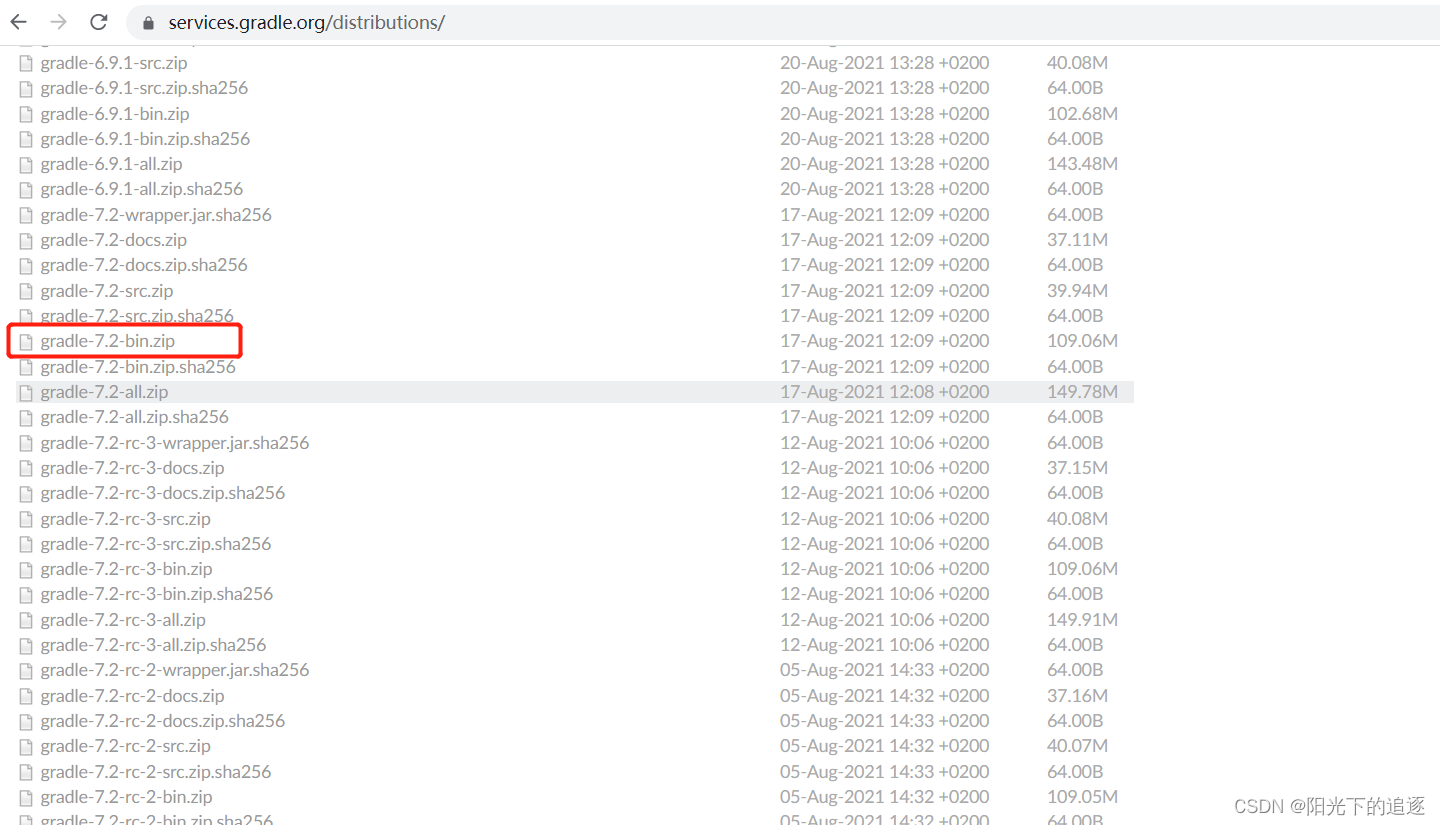Click file icon beside gradle-7.2-docs.zip
This screenshot has width=1440, height=825.
click(26, 240)
